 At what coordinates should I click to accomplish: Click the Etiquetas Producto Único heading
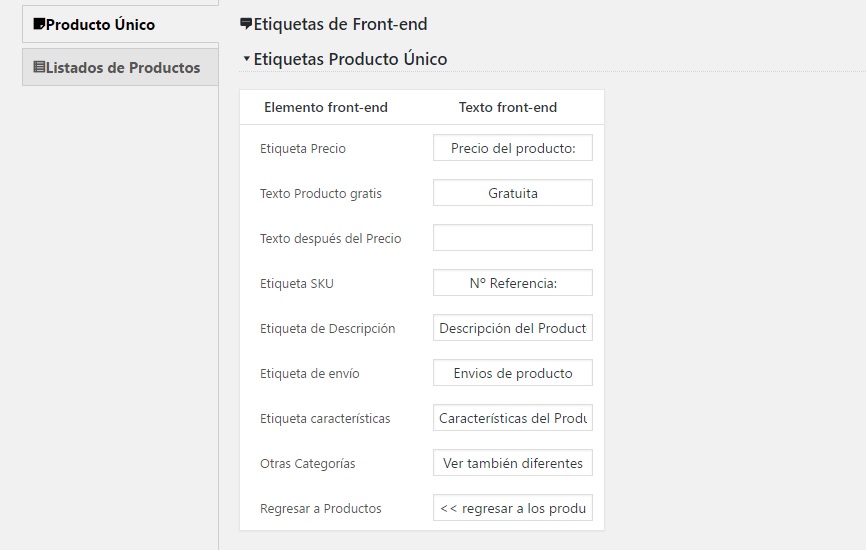(x=350, y=59)
